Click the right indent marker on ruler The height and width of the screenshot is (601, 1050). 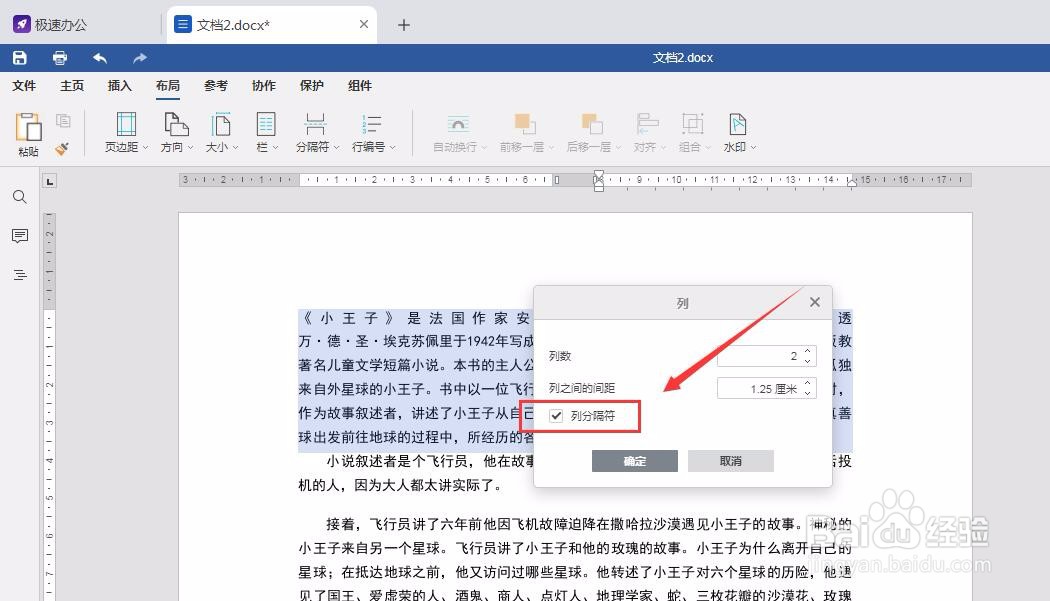(852, 183)
